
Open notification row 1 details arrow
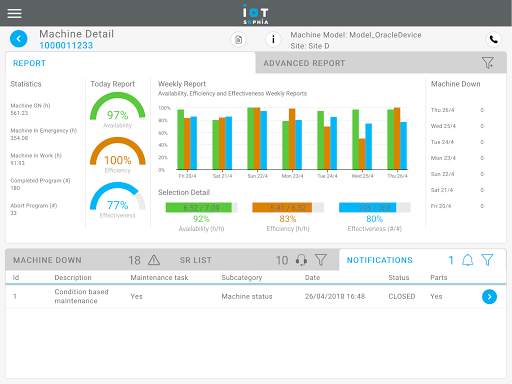[489, 296]
